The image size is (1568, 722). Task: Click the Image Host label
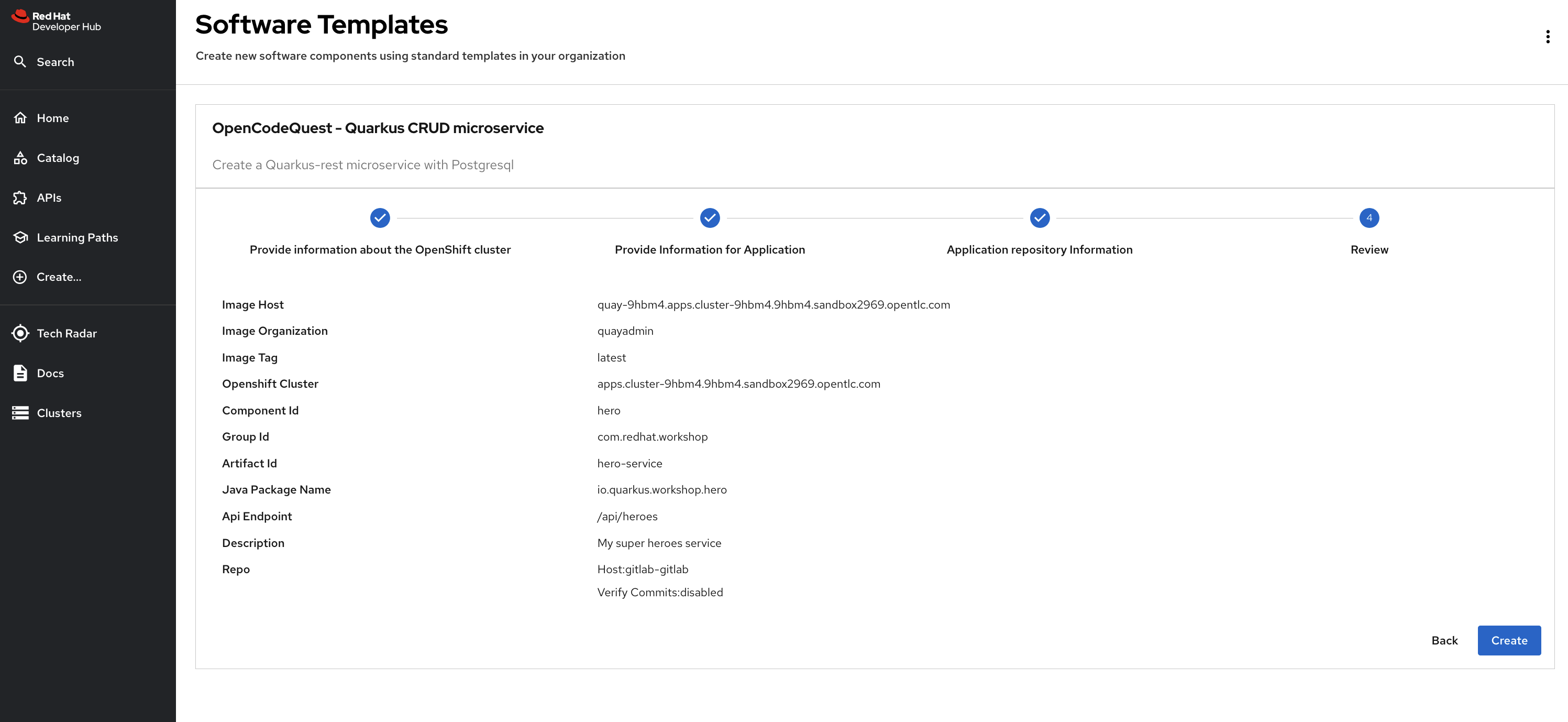[x=252, y=304]
